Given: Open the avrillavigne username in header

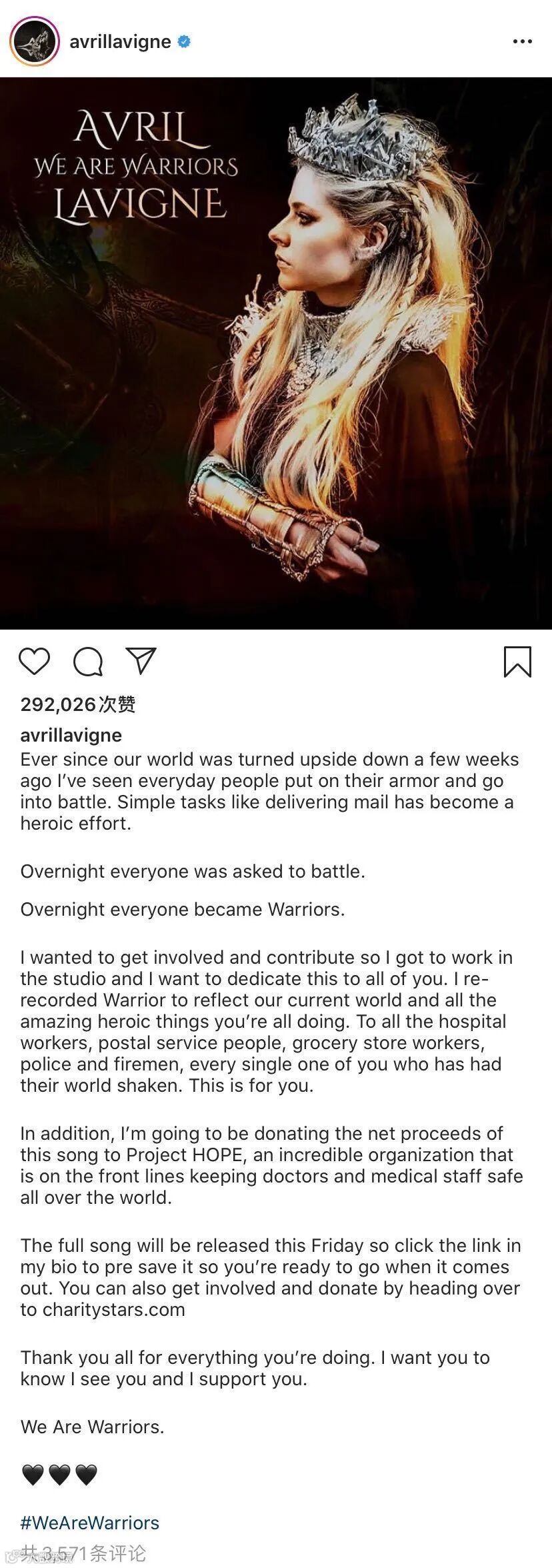Looking at the screenshot, I should pos(120,41).
